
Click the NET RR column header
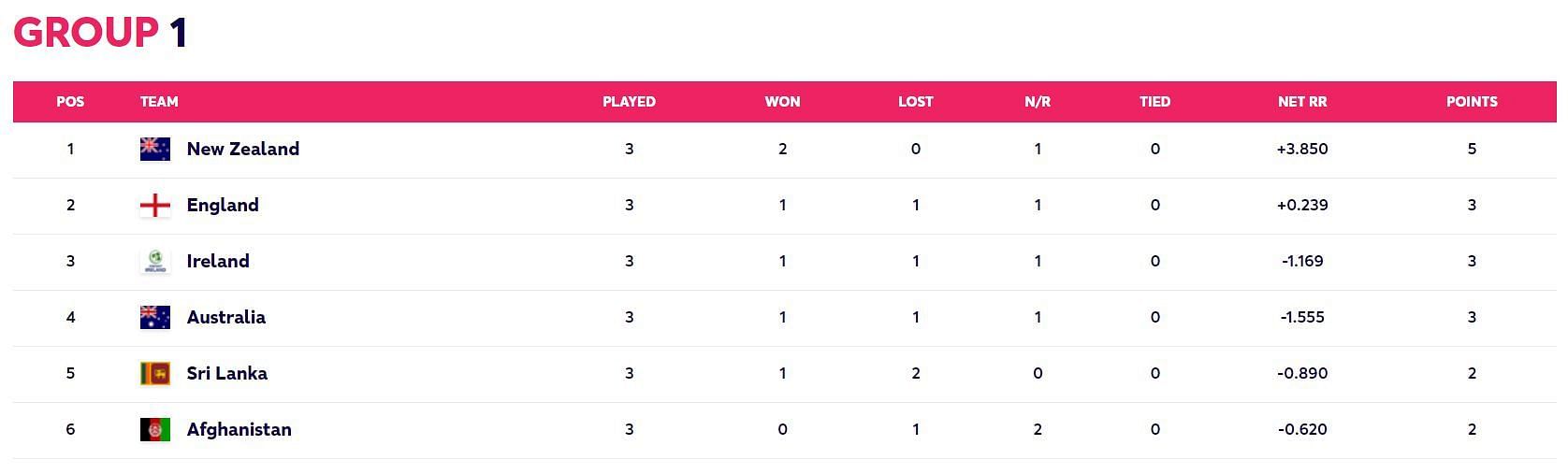pyautogui.click(x=1302, y=102)
